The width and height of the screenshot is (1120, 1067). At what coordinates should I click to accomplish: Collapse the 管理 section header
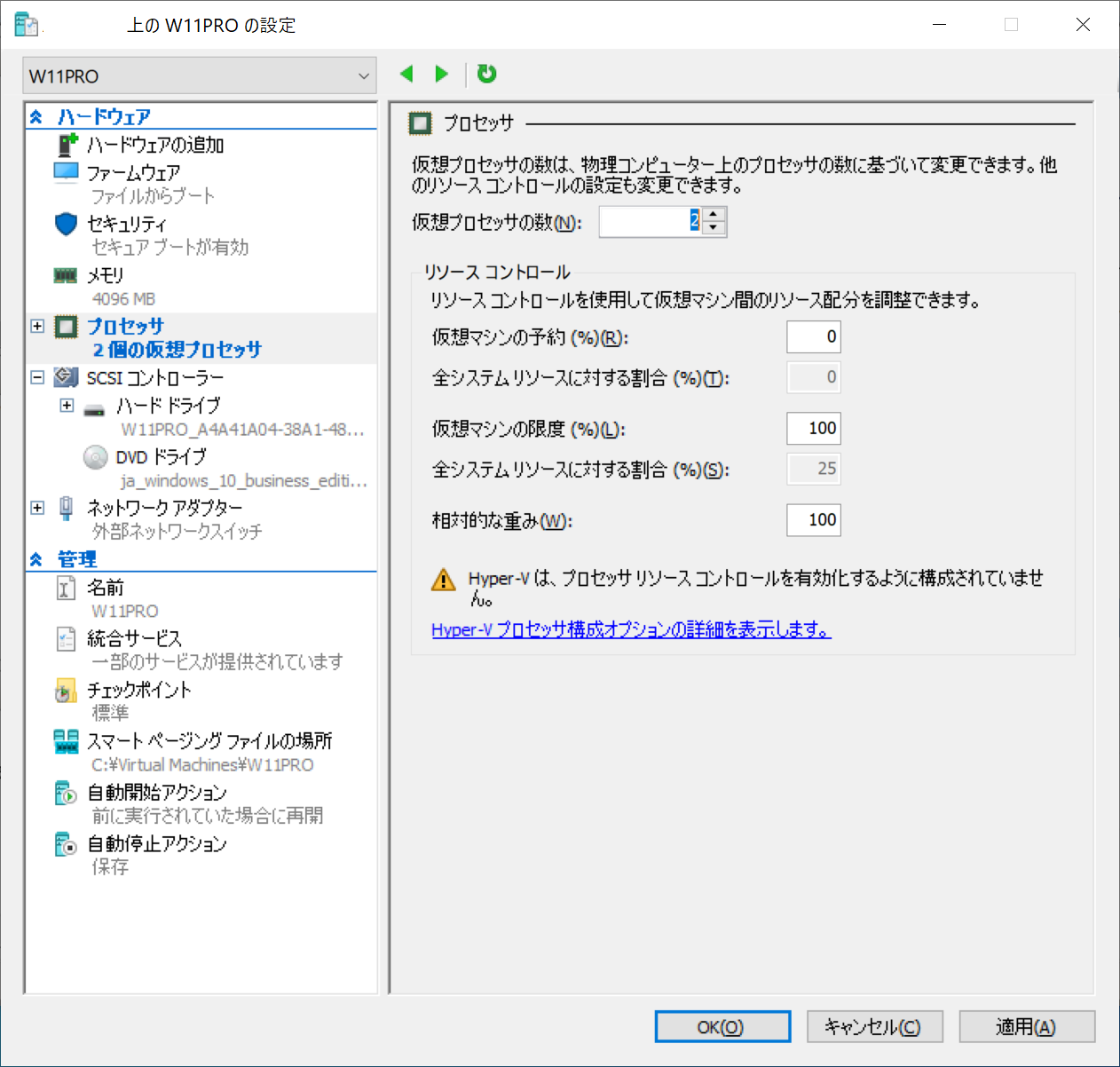coord(35,559)
